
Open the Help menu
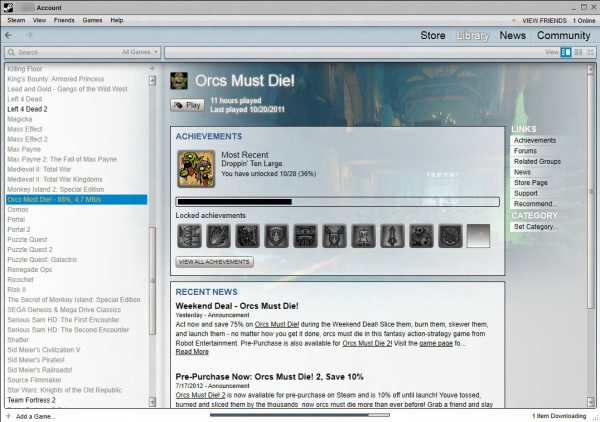(117, 20)
